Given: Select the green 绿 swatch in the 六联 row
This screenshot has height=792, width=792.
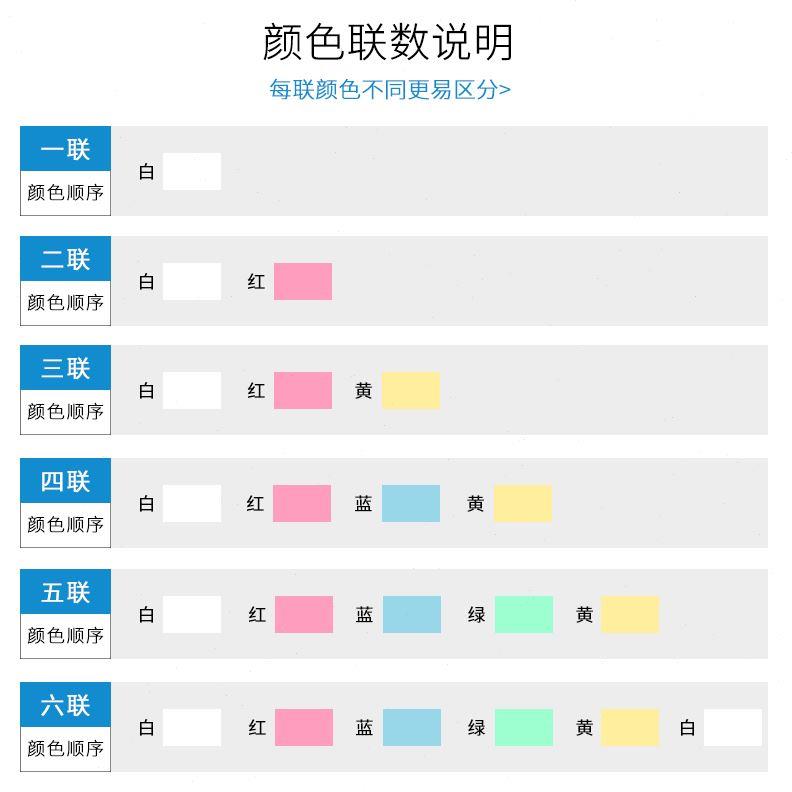Looking at the screenshot, I should [x=524, y=727].
